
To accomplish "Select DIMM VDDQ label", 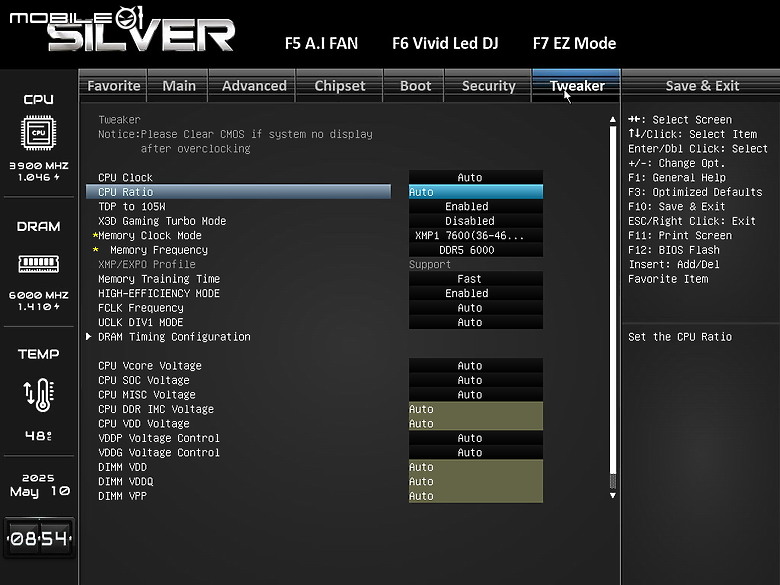I will pos(125,482).
